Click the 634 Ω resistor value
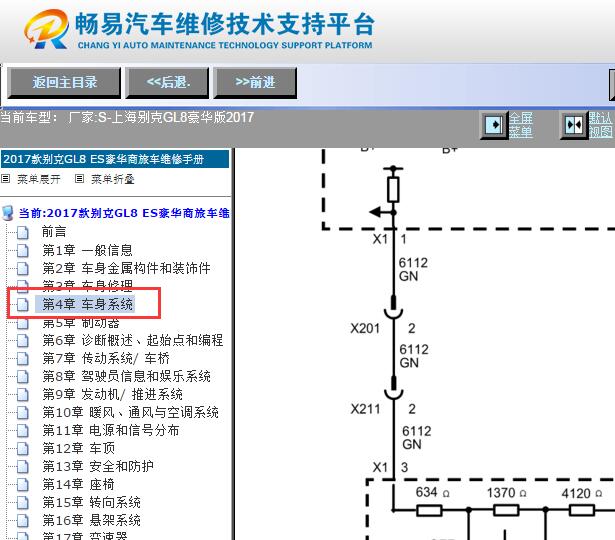 point(433,492)
